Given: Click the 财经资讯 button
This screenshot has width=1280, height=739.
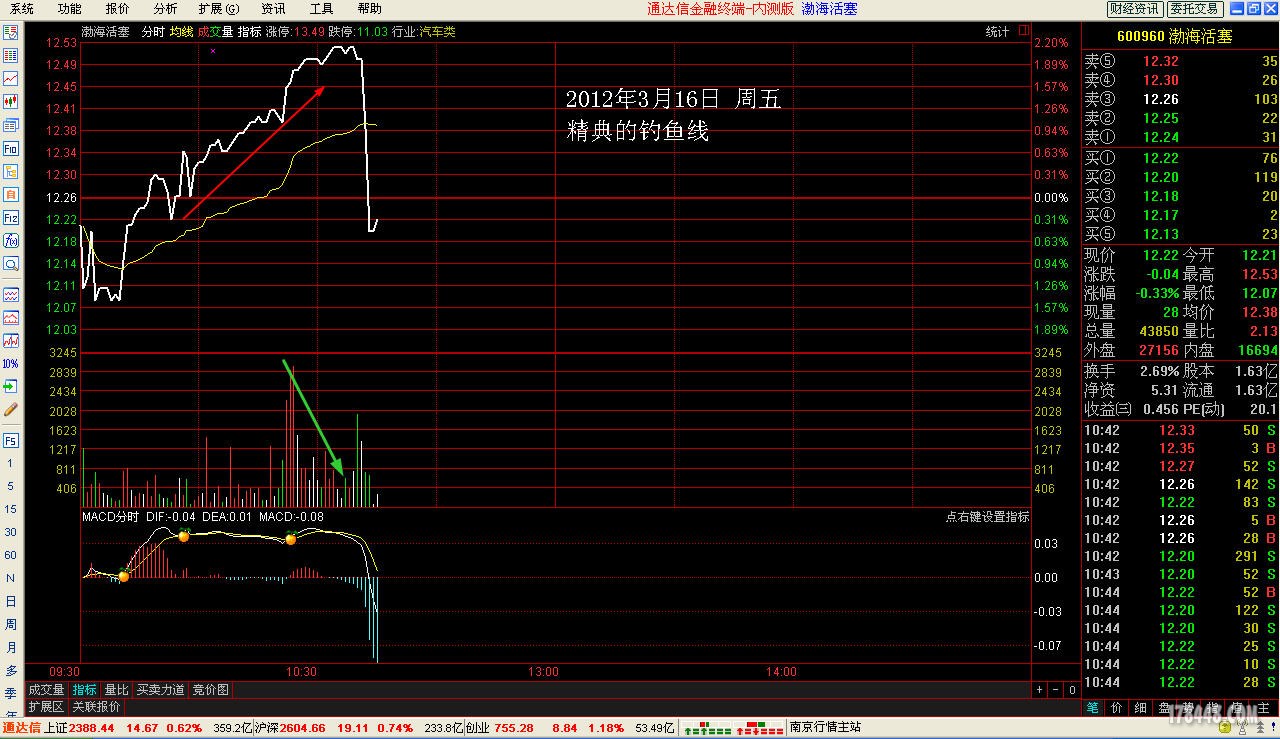Looking at the screenshot, I should pyautogui.click(x=1135, y=9).
